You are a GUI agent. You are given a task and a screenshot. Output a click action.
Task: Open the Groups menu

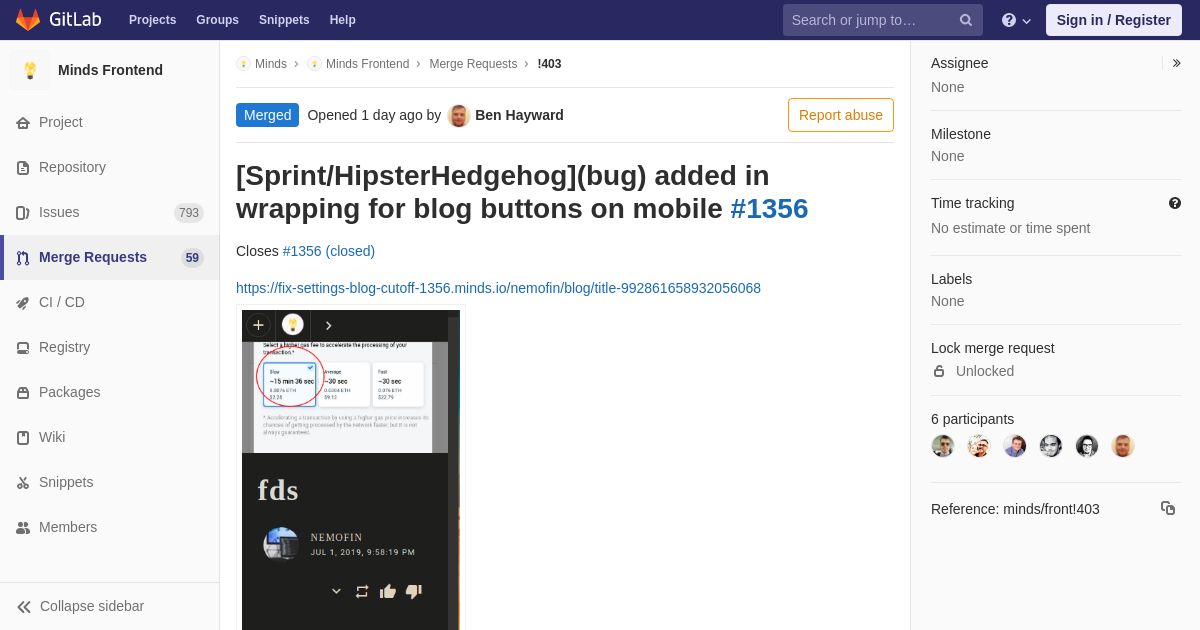[x=217, y=20]
